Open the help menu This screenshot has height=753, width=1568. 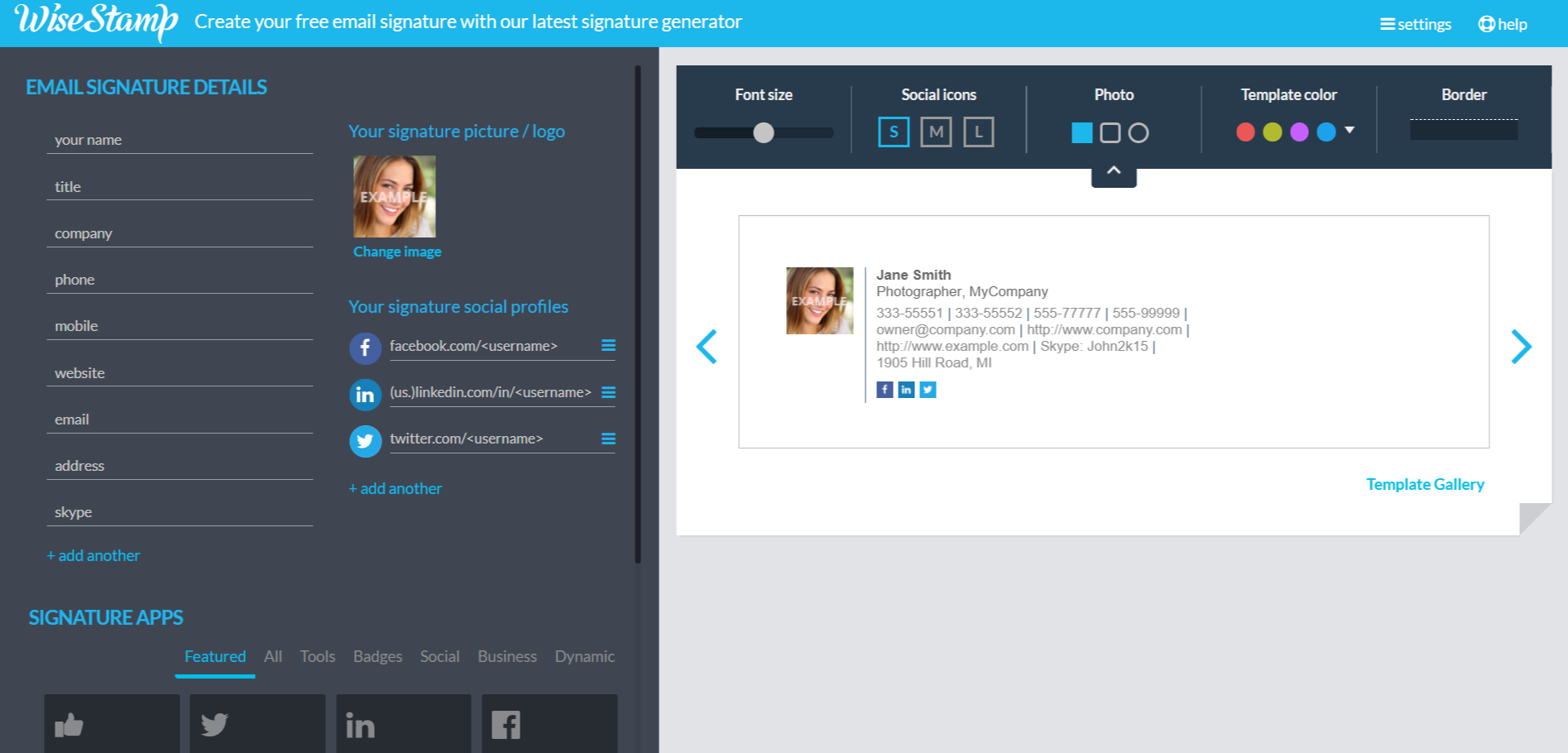1503,24
